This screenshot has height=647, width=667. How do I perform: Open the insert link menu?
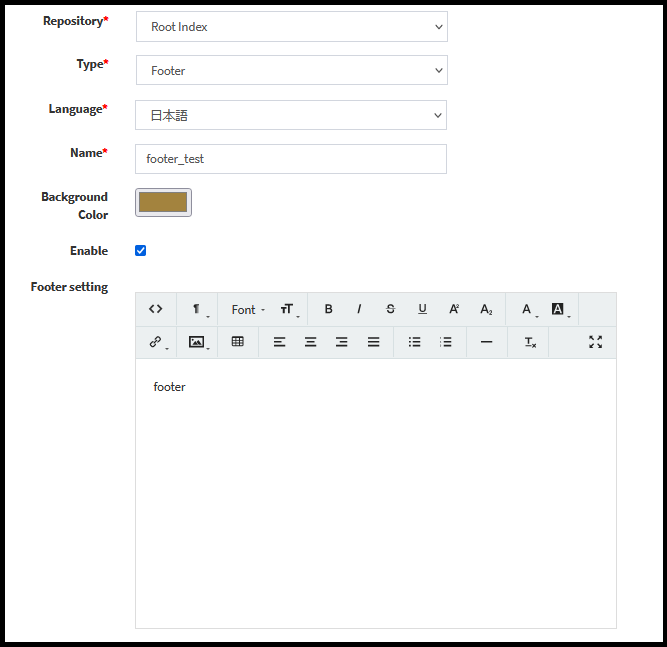pyautogui.click(x=157, y=342)
